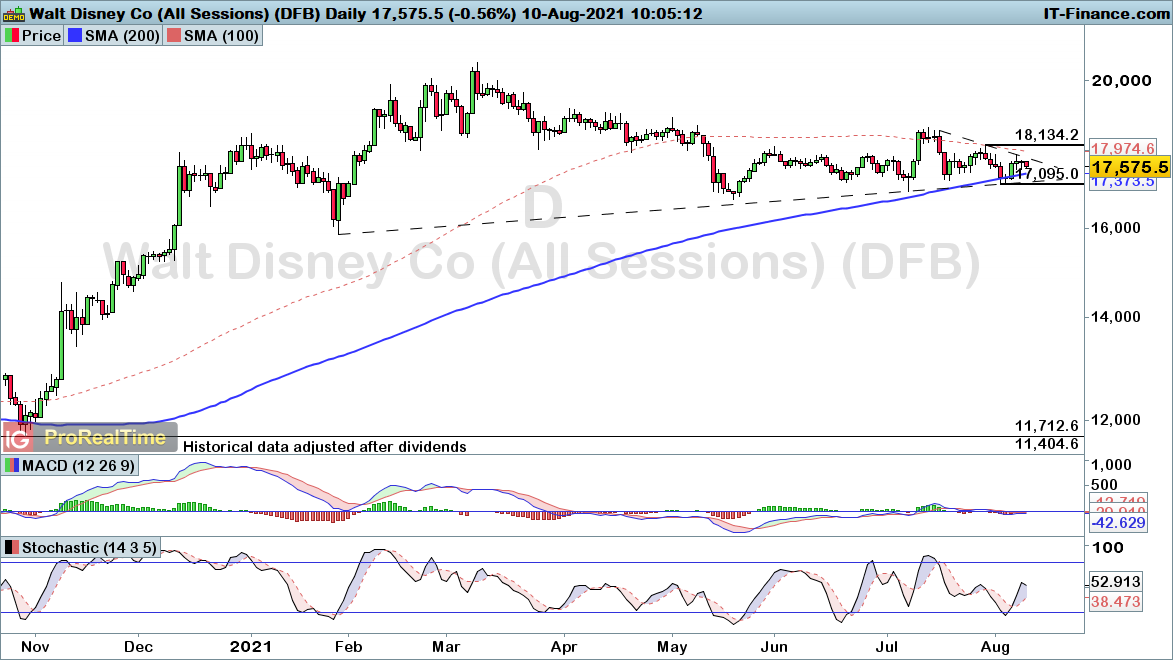1173x660 pixels.
Task: Click the 12,000 price axis label
Action: coord(1116,420)
